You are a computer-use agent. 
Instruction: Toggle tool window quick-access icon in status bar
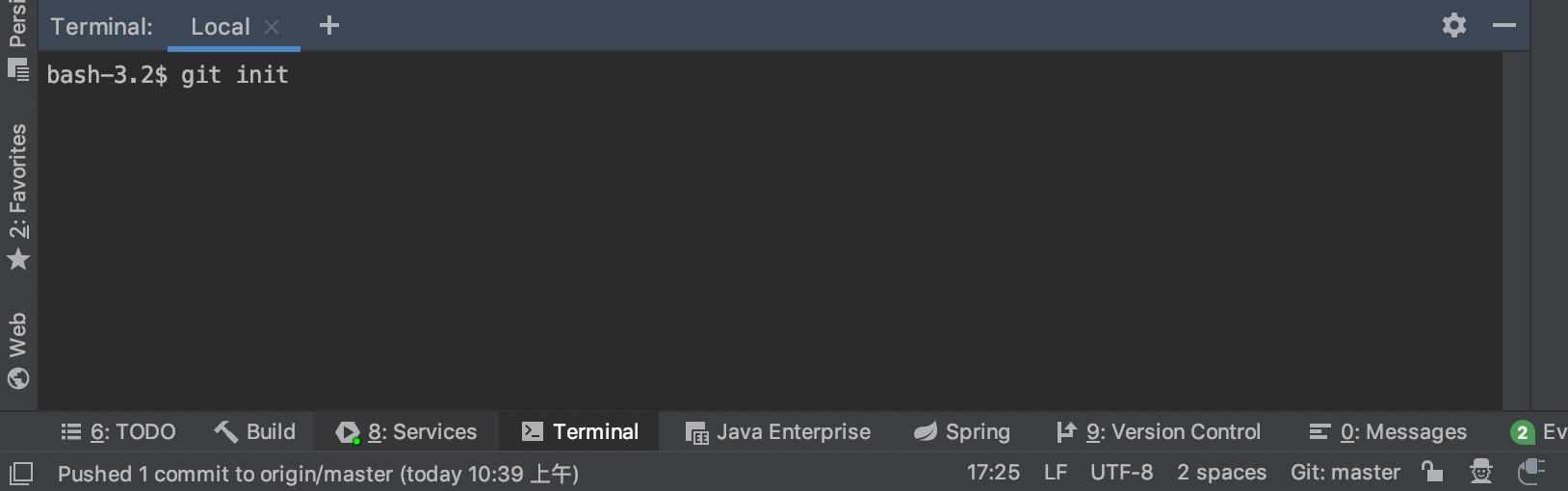(20, 474)
